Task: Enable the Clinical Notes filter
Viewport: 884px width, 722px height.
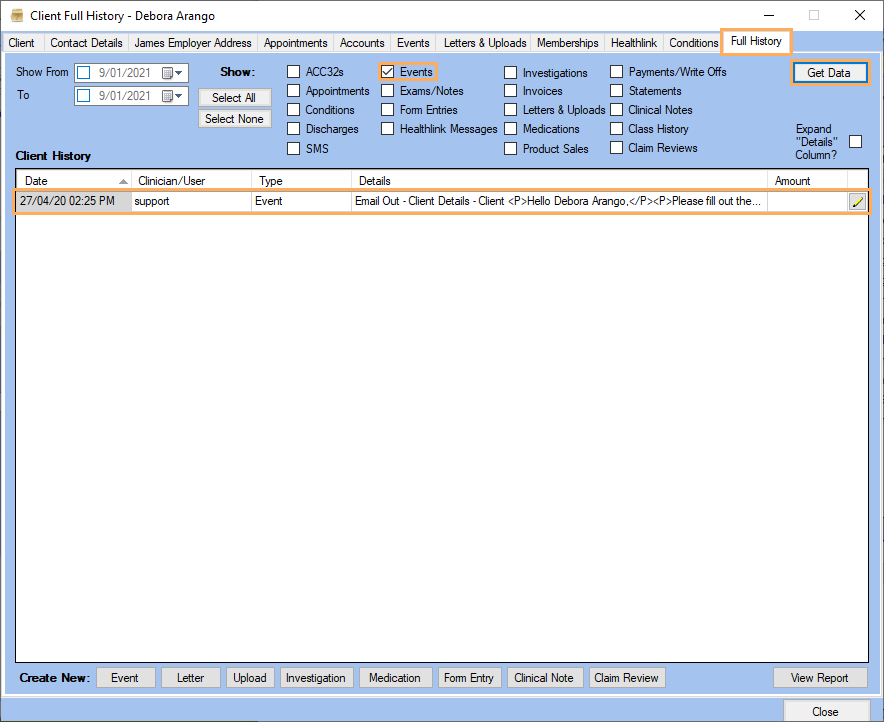Action: (616, 109)
